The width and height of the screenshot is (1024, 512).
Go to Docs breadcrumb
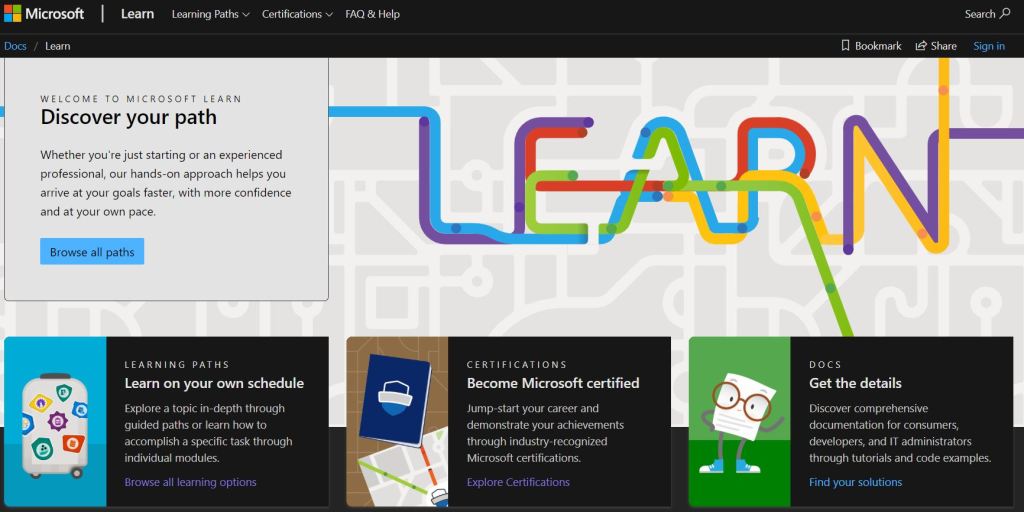point(15,46)
